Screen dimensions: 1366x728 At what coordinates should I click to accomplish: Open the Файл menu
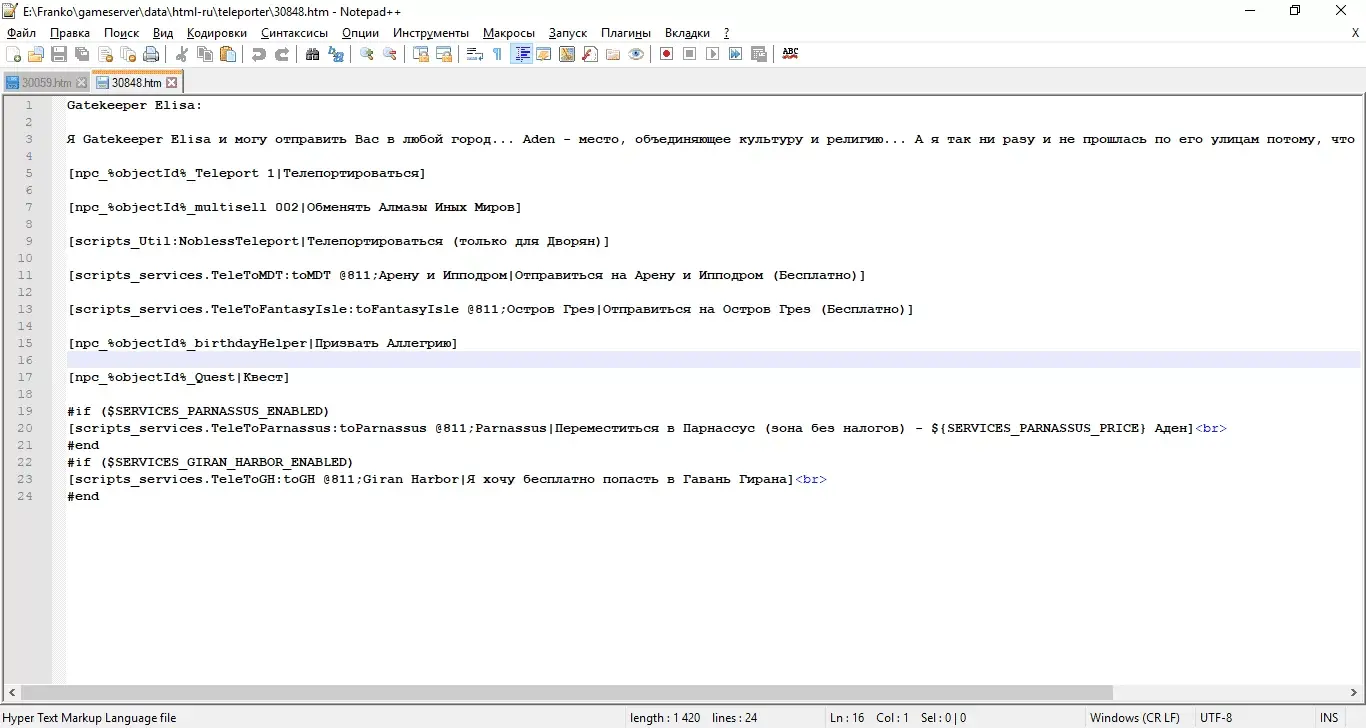coord(21,33)
